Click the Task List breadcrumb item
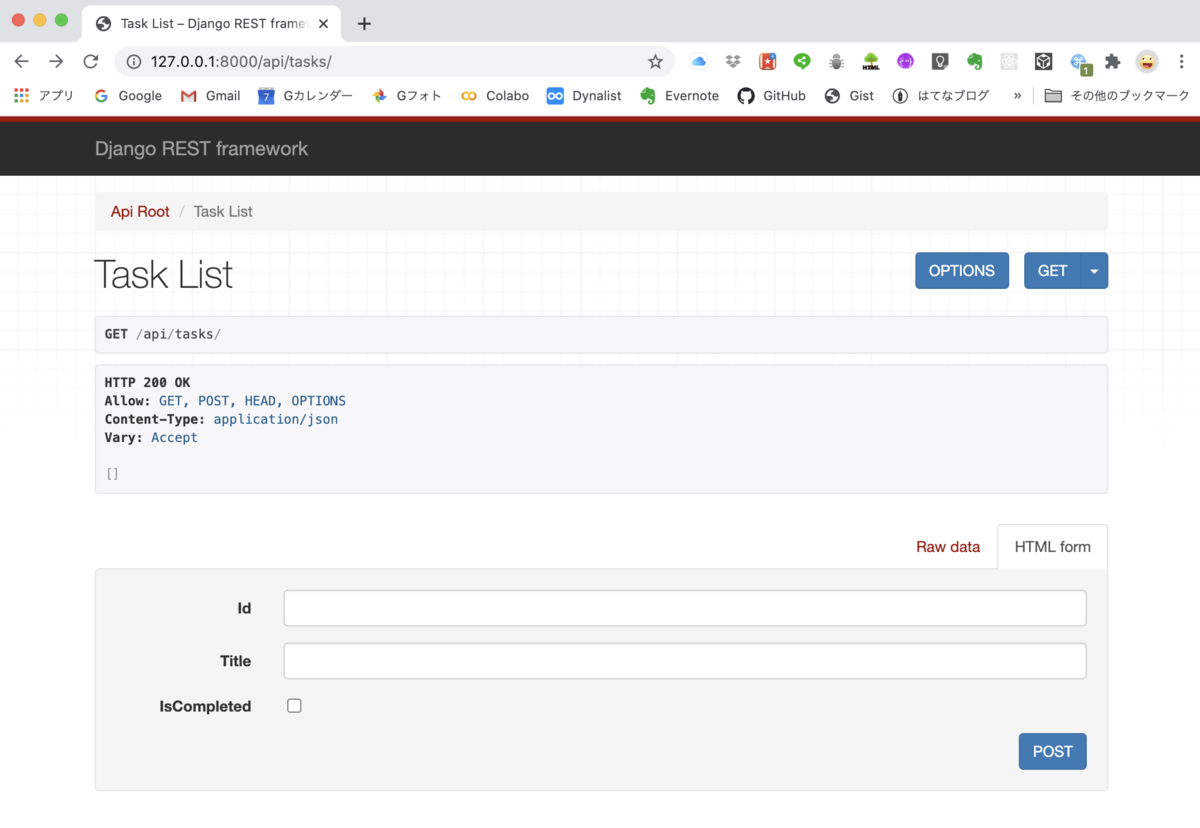The height and width of the screenshot is (828, 1200). 223,212
